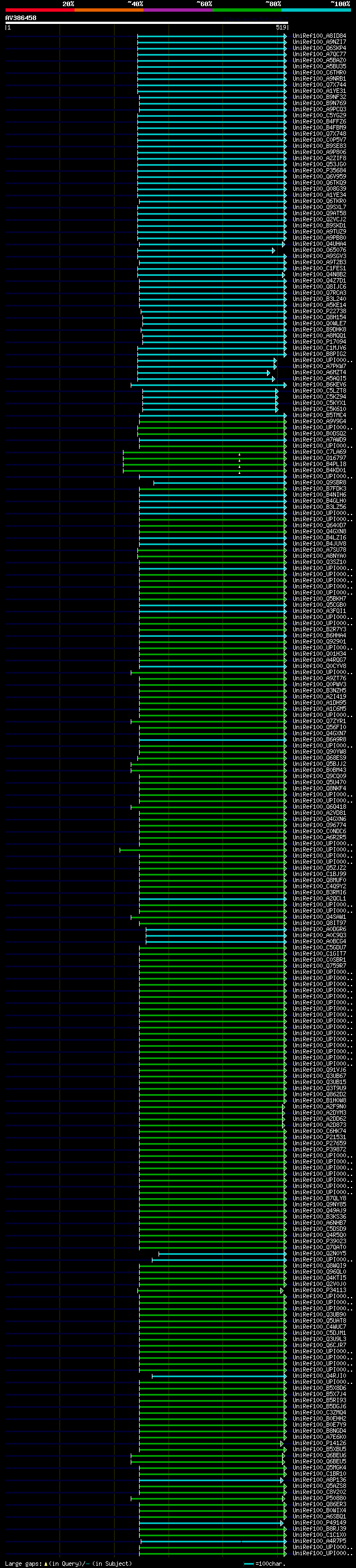Select the hit label UniRef100_B4FFZ6
This screenshot has height=1568, width=356.
pos(319,121)
